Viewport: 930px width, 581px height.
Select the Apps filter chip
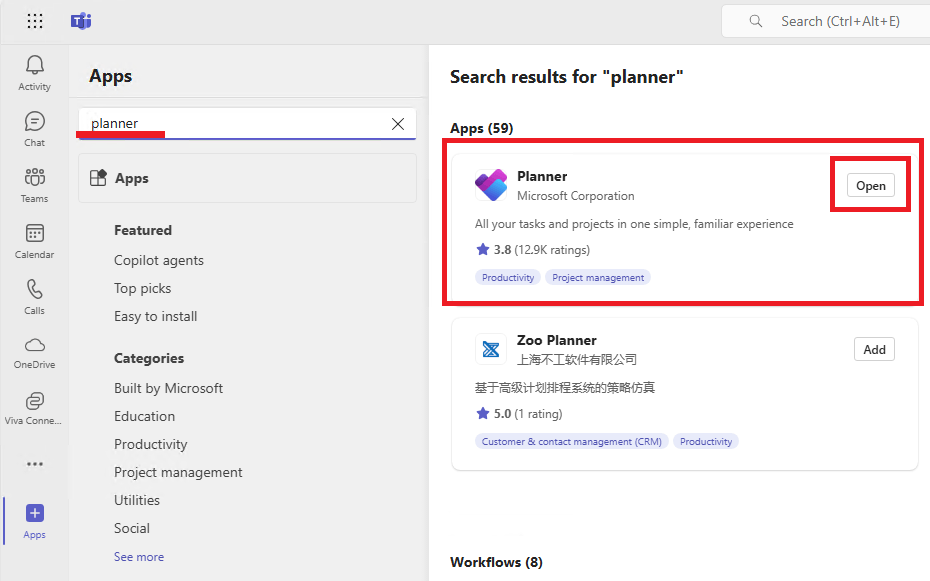[x=130, y=178]
